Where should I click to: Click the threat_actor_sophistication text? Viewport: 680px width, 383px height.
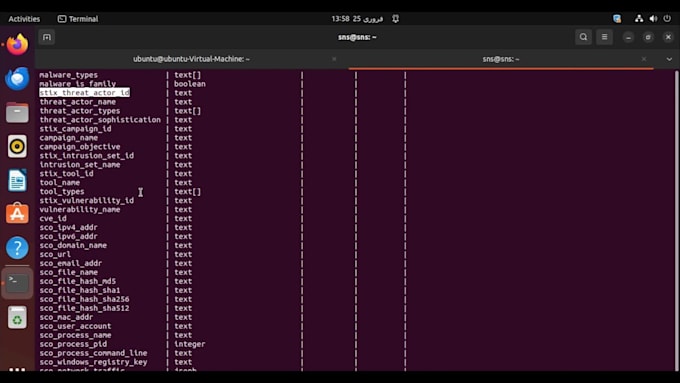[x=100, y=120]
